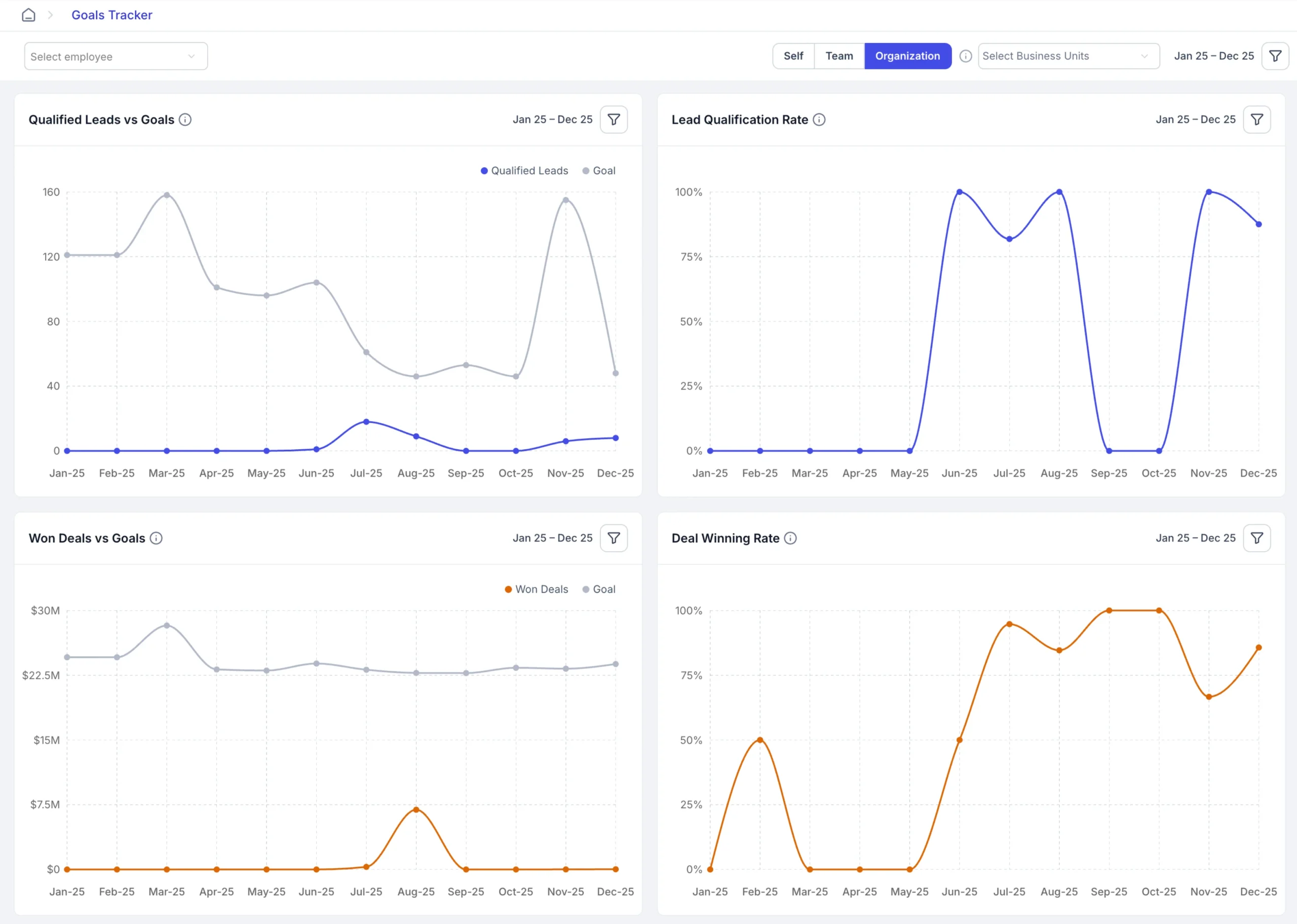Open filter for Won Deals vs Goals chart
Viewport: 1297px width, 924px height.
613,538
